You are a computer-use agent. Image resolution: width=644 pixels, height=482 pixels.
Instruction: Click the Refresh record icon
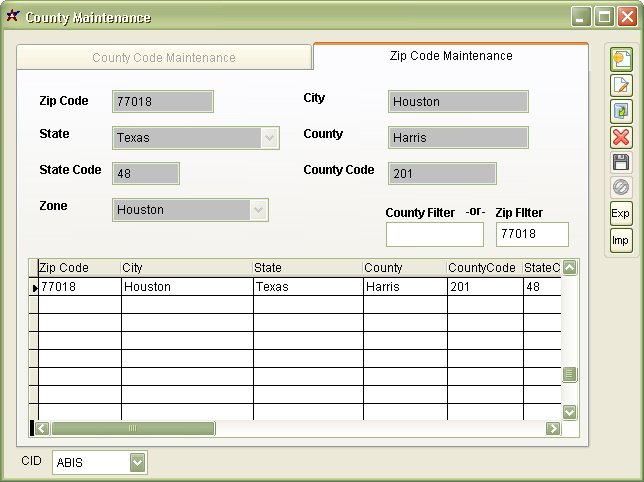pyautogui.click(x=621, y=111)
